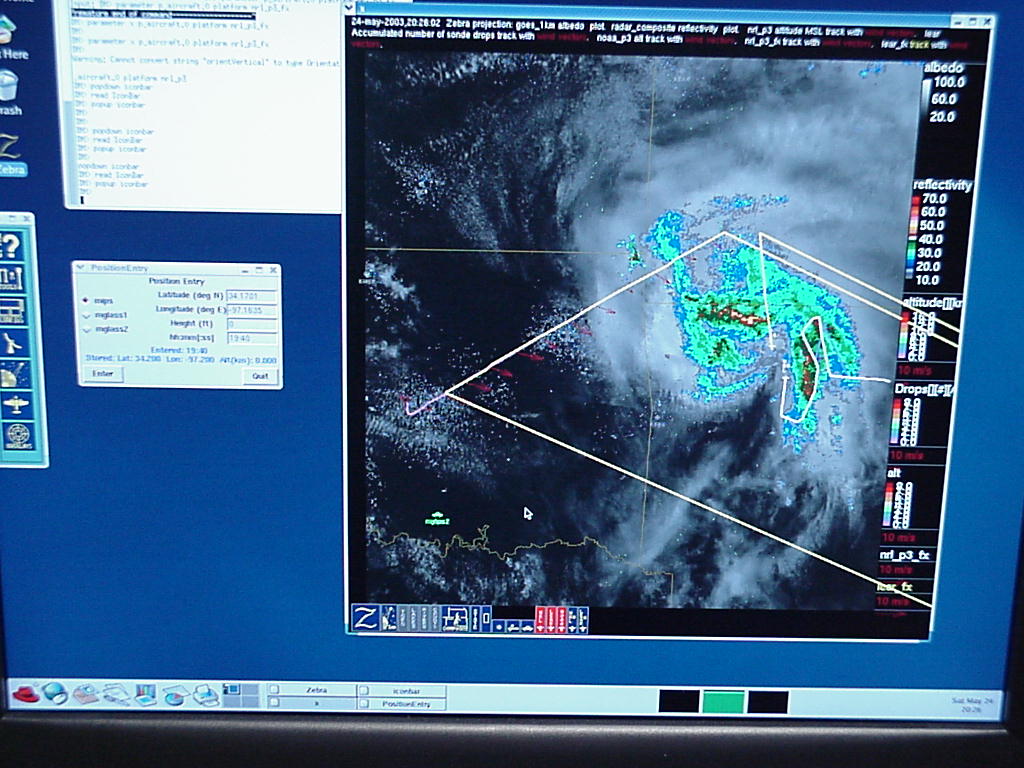Launch the pie chart spreadsheet icon in panel
The image size is (1024, 768).
(175, 695)
